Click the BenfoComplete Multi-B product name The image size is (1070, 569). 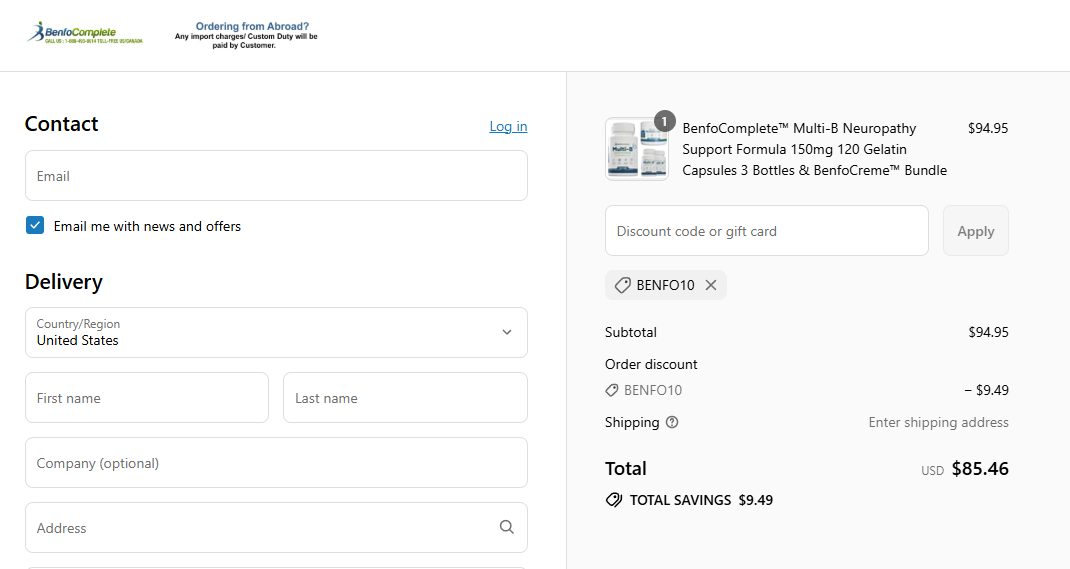click(815, 149)
